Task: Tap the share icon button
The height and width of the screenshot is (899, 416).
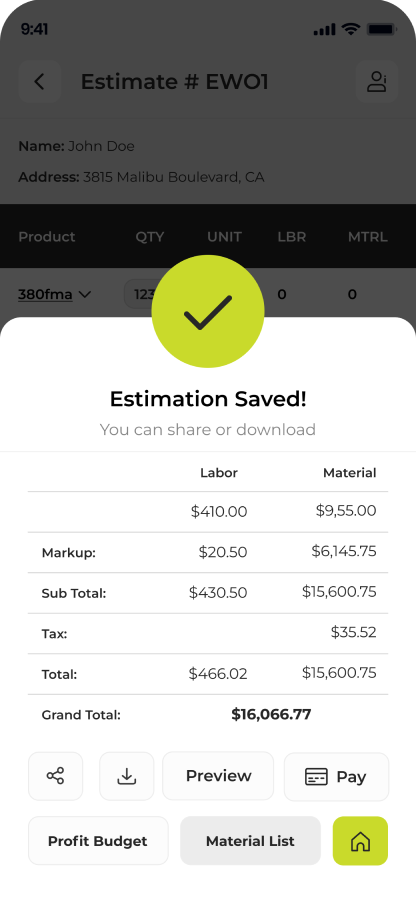Action: click(56, 776)
